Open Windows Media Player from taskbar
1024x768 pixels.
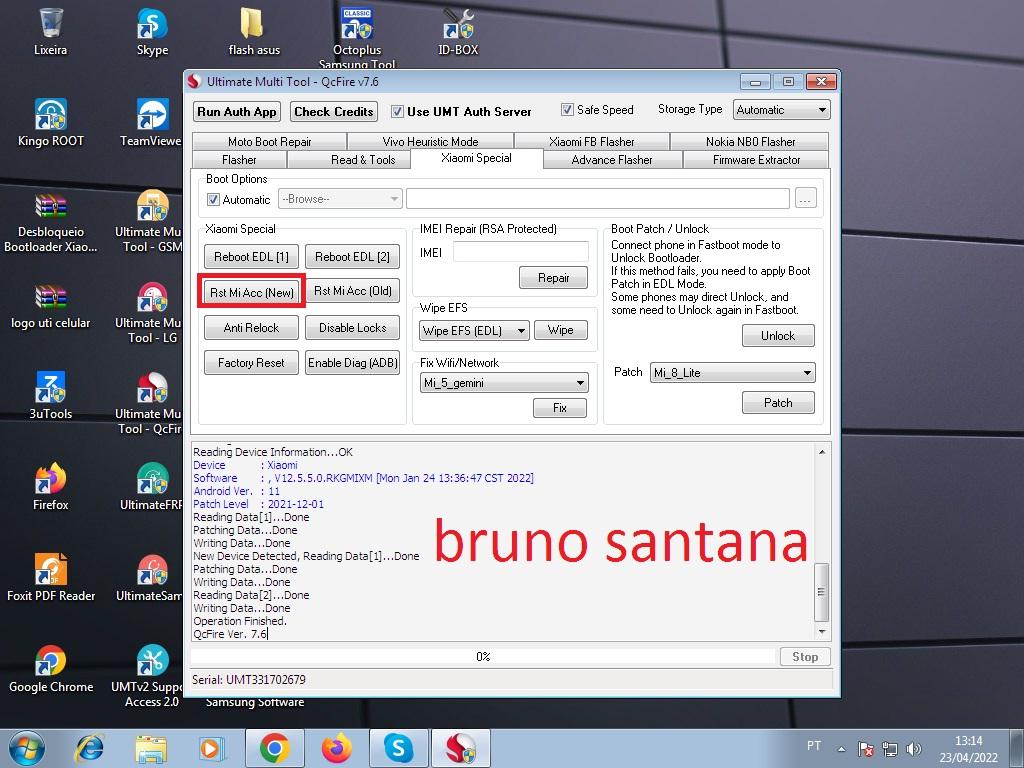tap(210, 748)
